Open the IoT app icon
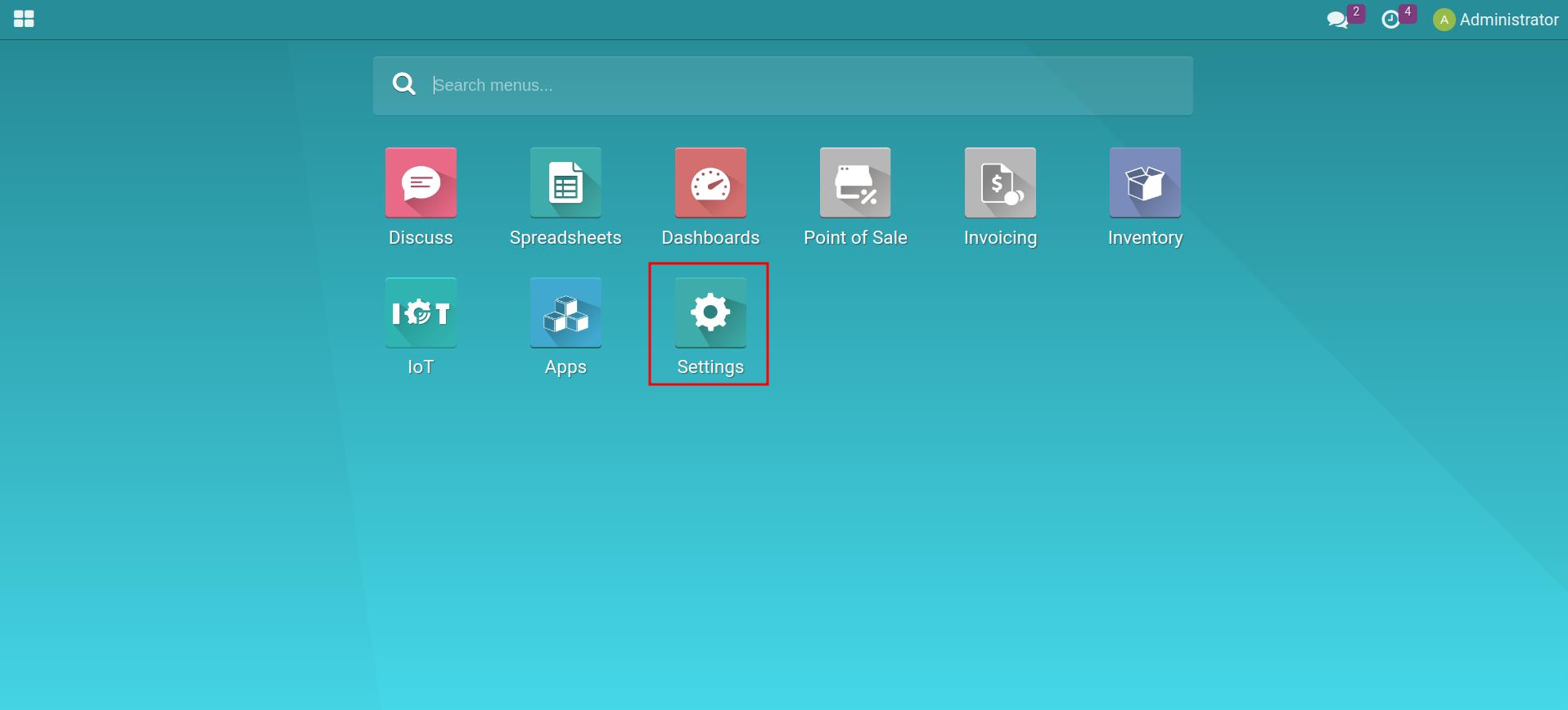Viewport: 1568px width, 710px height. pos(421,312)
